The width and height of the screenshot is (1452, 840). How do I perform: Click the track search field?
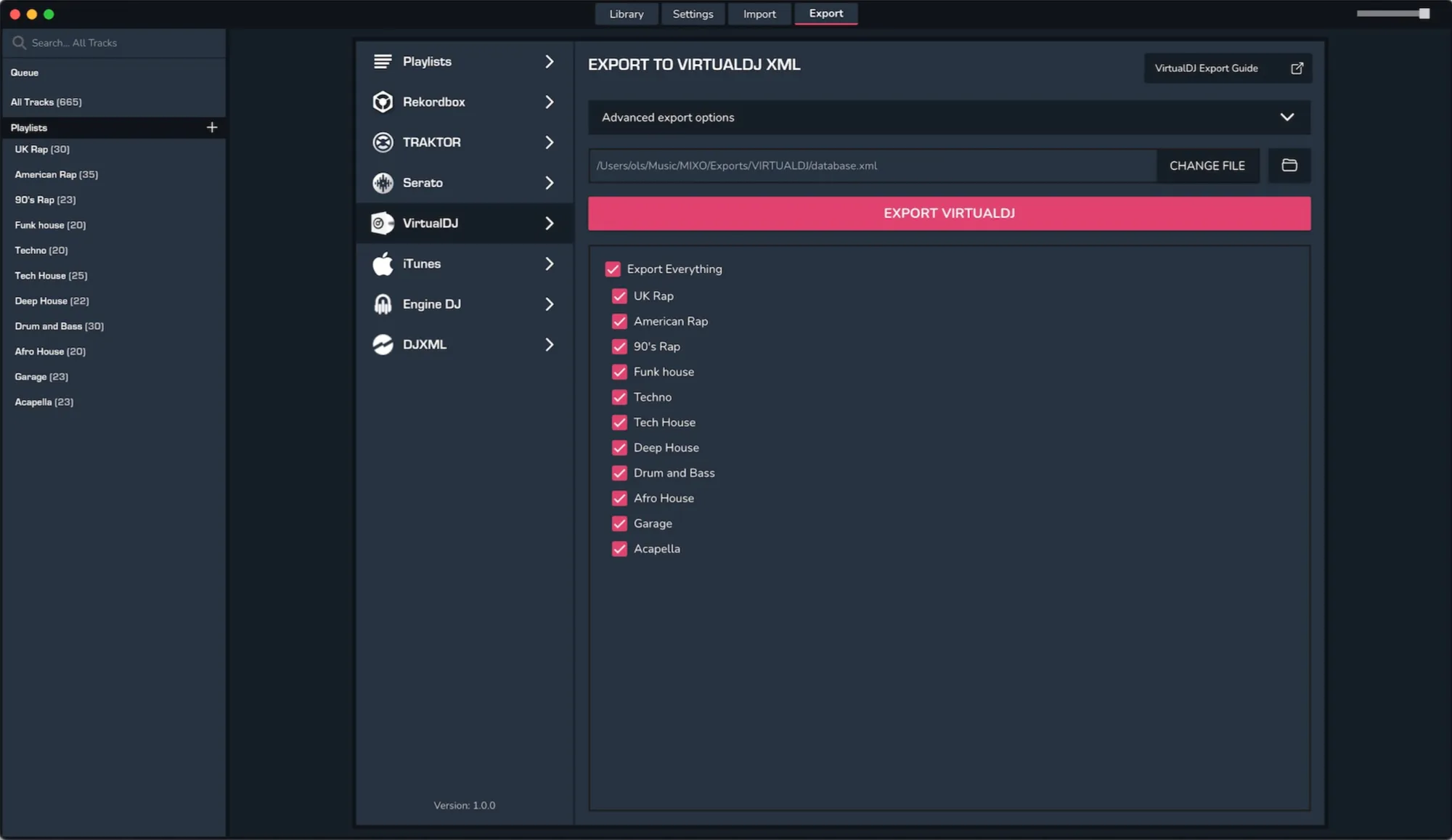116,43
